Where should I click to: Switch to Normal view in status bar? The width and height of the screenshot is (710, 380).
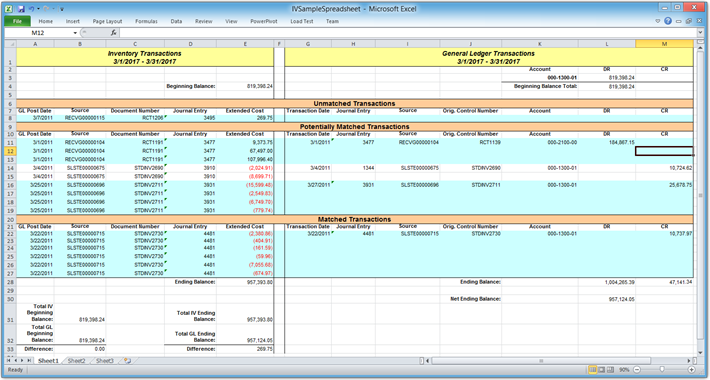593,370
